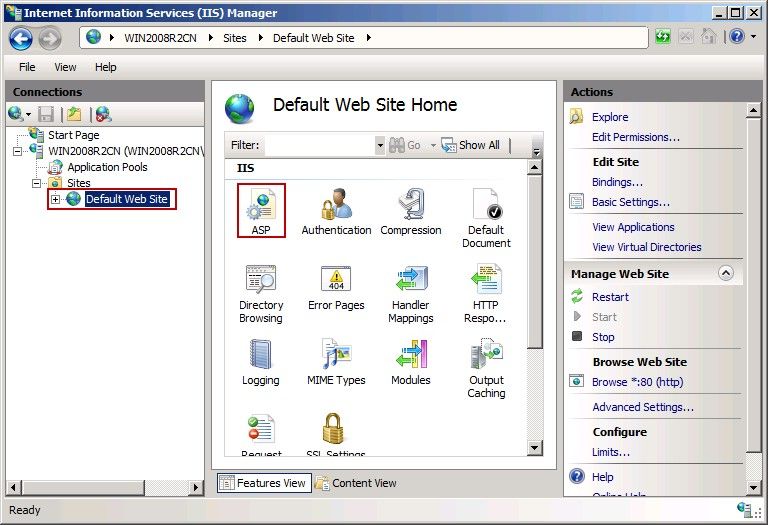Image resolution: width=768 pixels, height=525 pixels.
Task: Open the Help menu
Action: pyautogui.click(x=105, y=67)
